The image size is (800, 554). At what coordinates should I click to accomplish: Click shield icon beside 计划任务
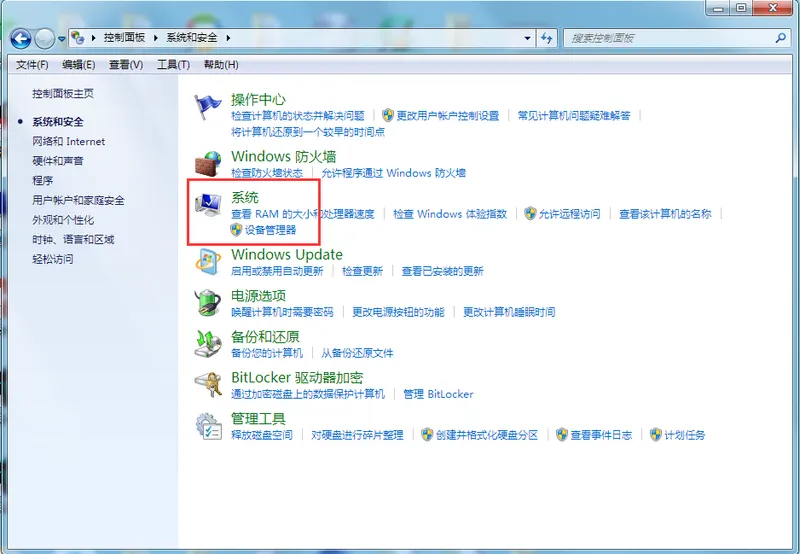pos(656,435)
